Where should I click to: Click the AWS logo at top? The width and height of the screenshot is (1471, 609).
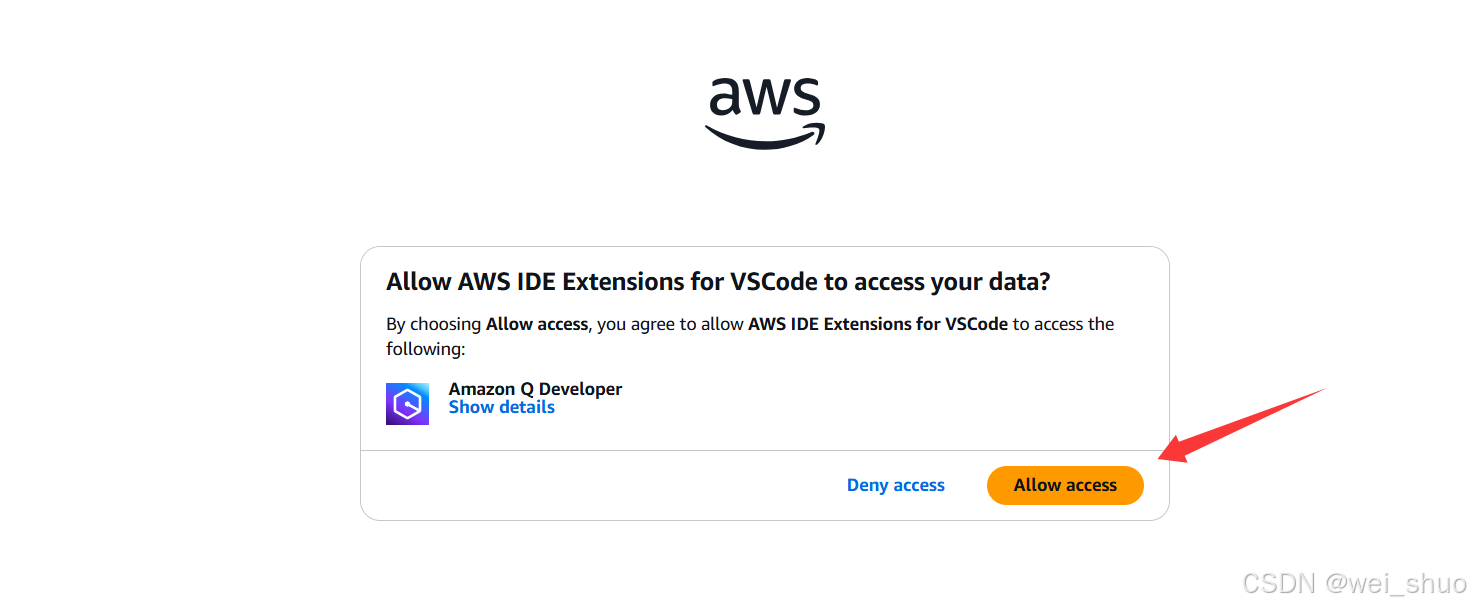click(765, 114)
